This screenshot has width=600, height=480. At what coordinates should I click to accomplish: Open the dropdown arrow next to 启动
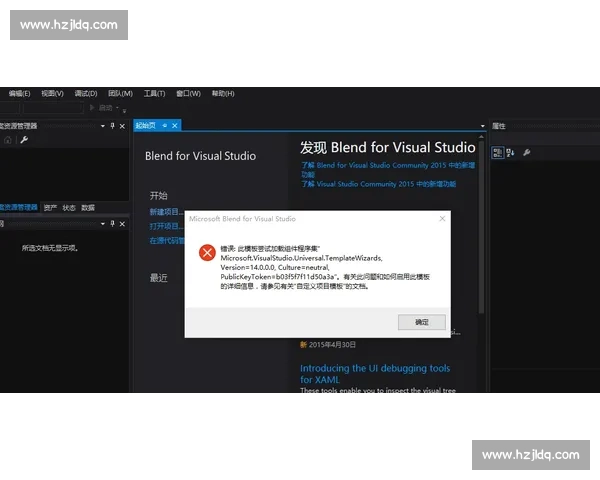coord(117,108)
